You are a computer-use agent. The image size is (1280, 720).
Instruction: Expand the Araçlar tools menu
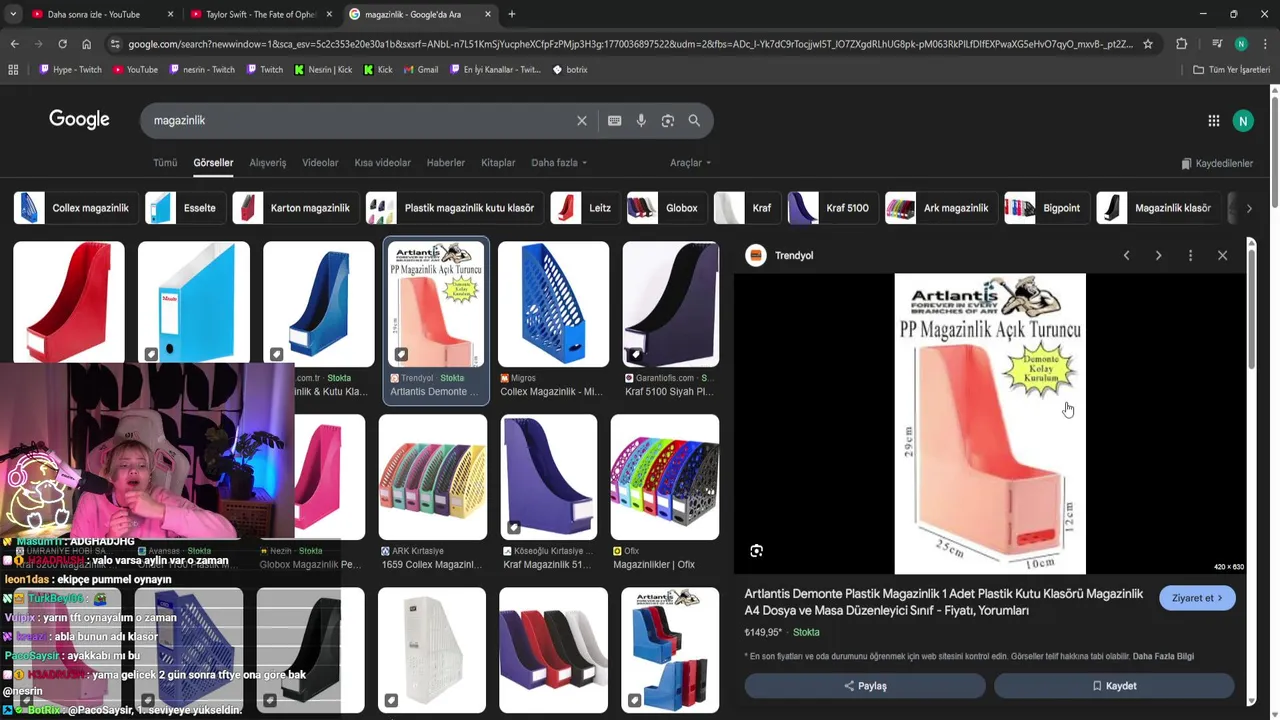tap(690, 163)
